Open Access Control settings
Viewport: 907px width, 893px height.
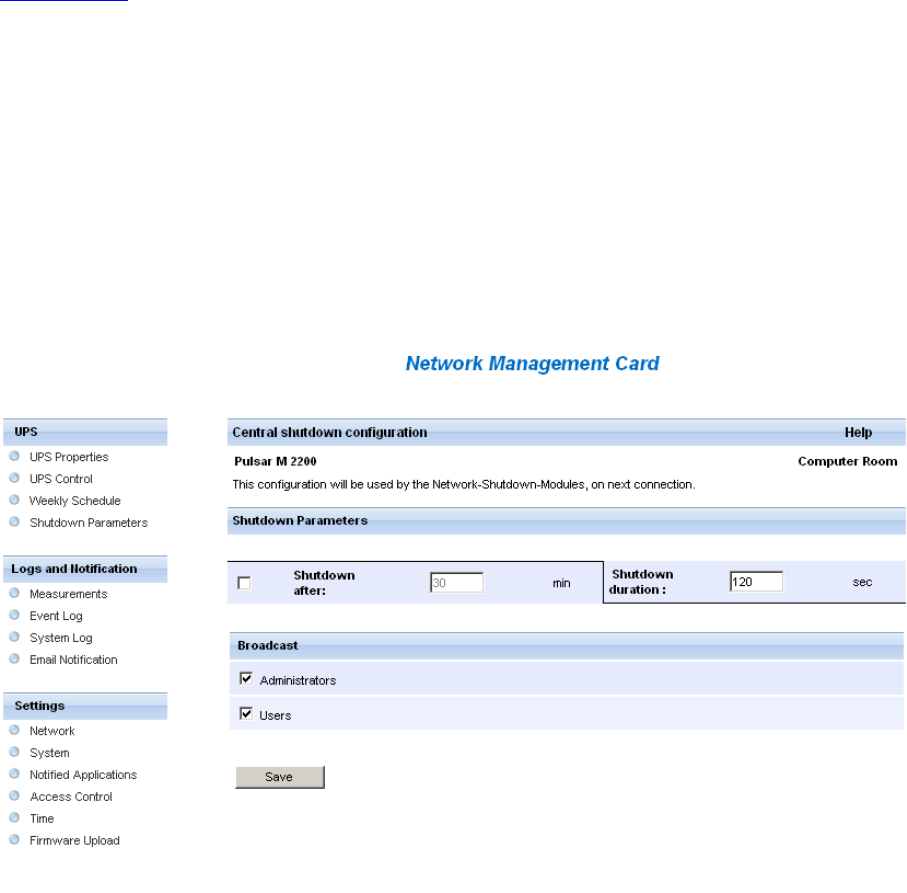click(x=71, y=797)
